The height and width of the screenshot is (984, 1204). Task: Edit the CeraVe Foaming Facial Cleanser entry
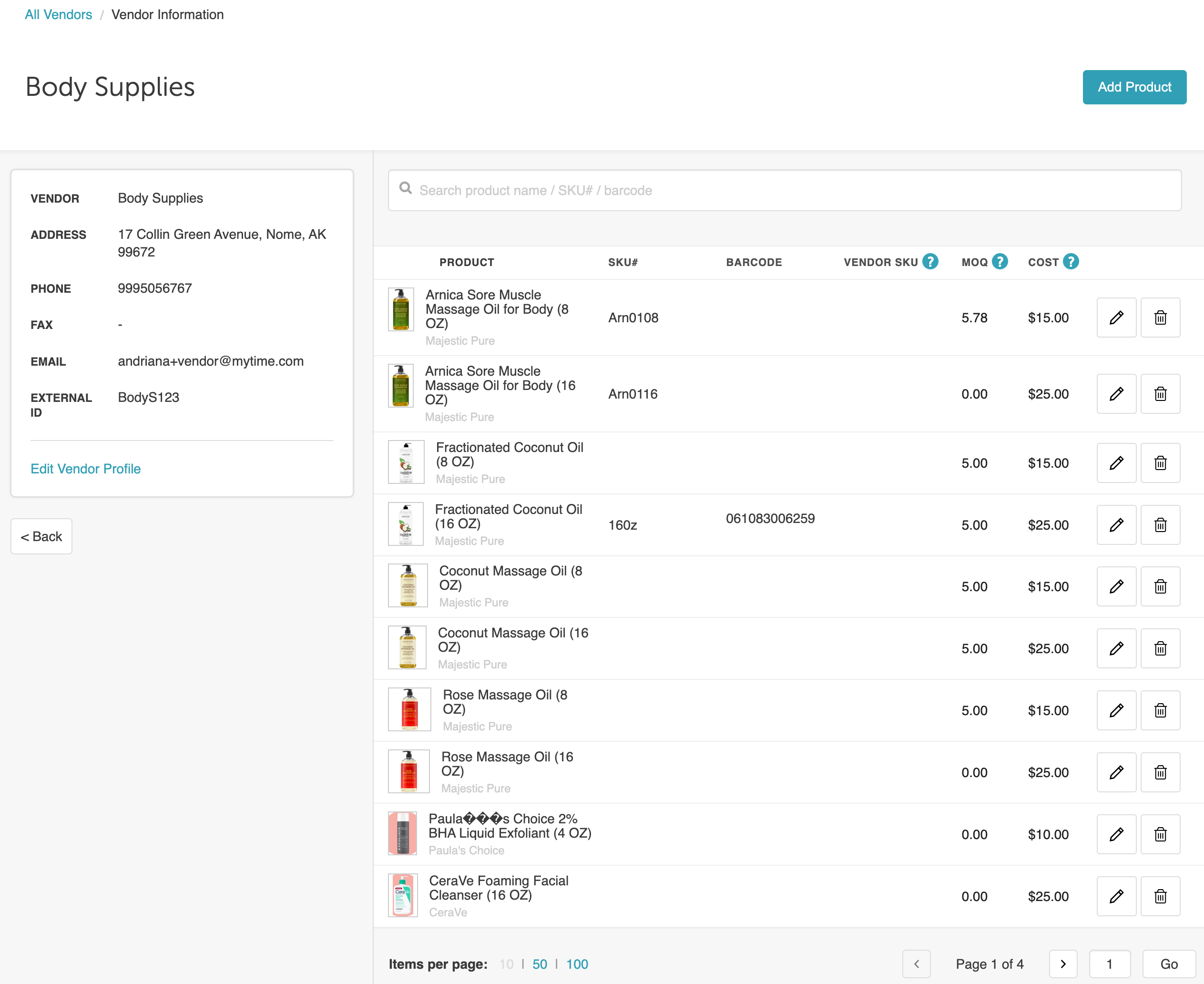[x=1116, y=896]
